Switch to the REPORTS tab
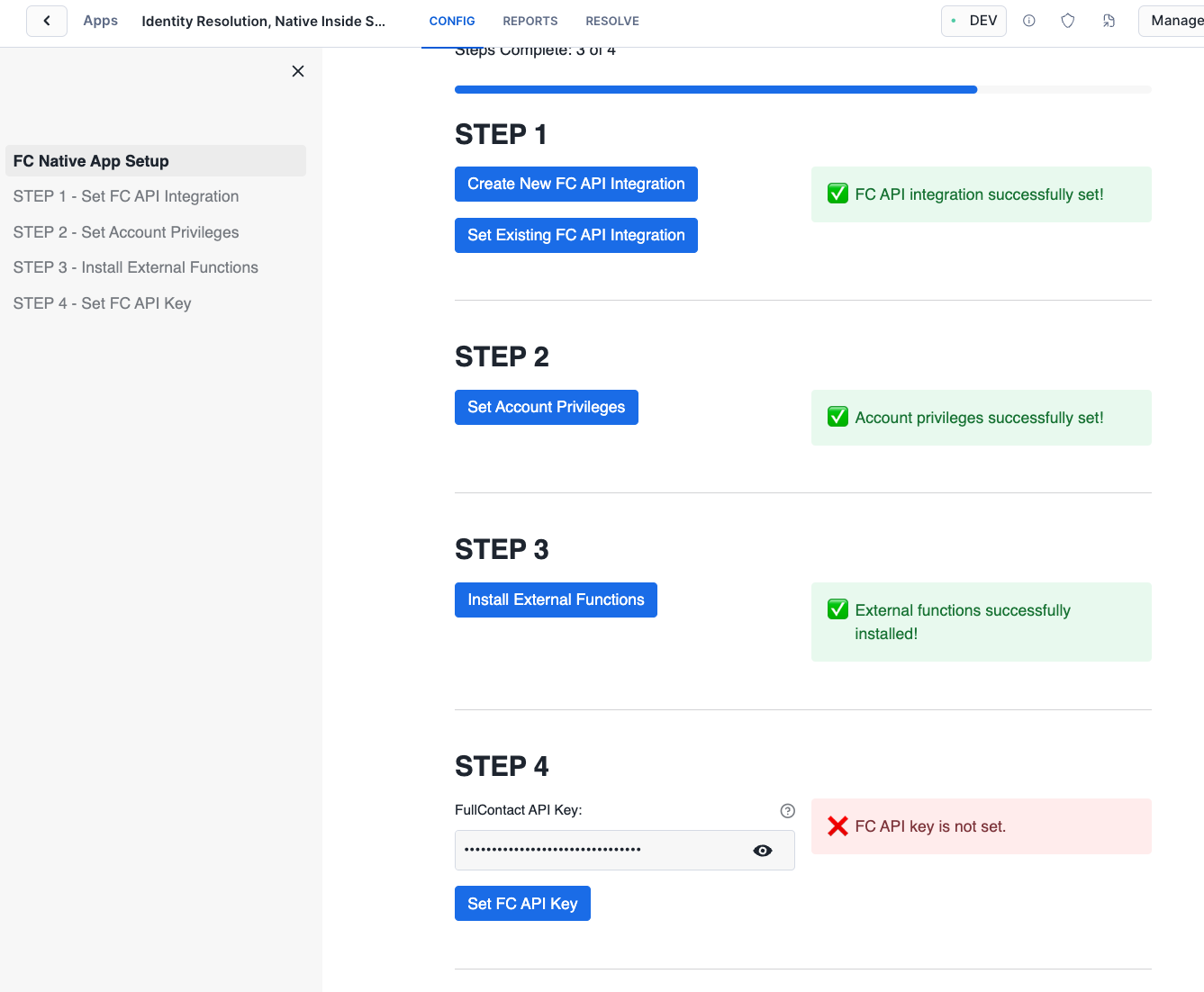1204x992 pixels. click(x=530, y=21)
